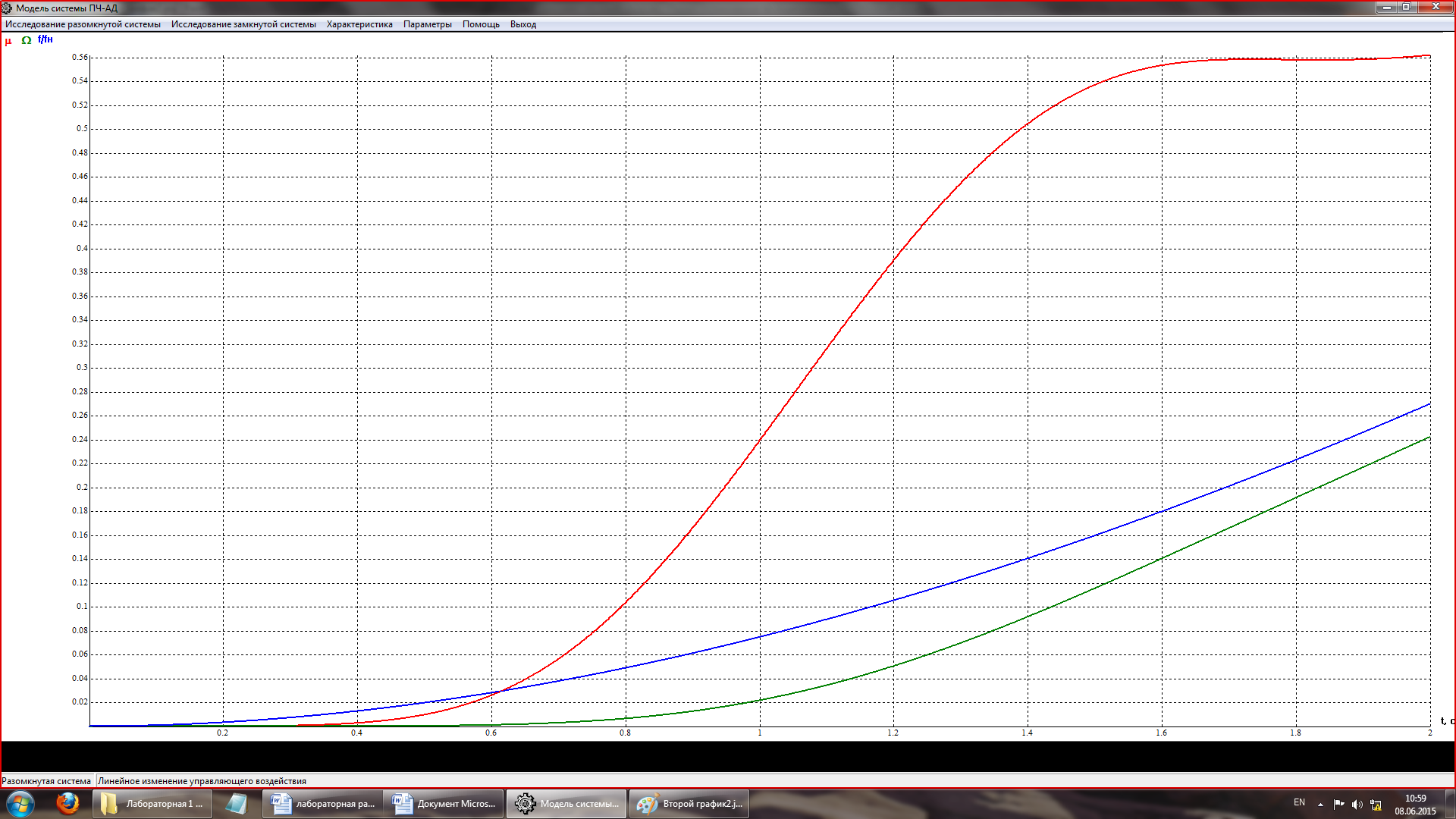1456x819 pixels.
Task: Click the 0.5 y-axis label
Action: pyautogui.click(x=82, y=129)
